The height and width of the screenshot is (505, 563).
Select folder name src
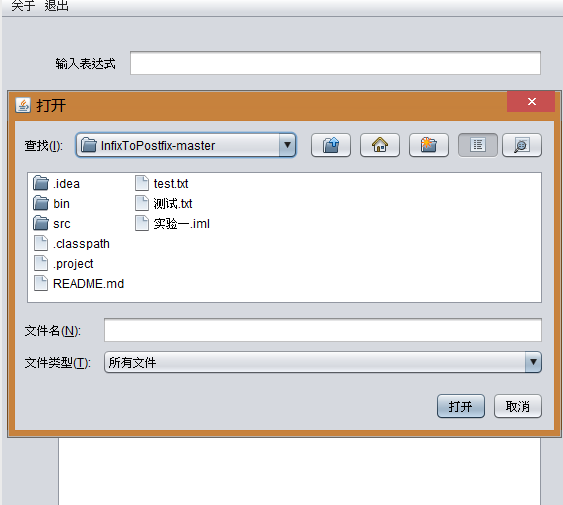(x=62, y=224)
